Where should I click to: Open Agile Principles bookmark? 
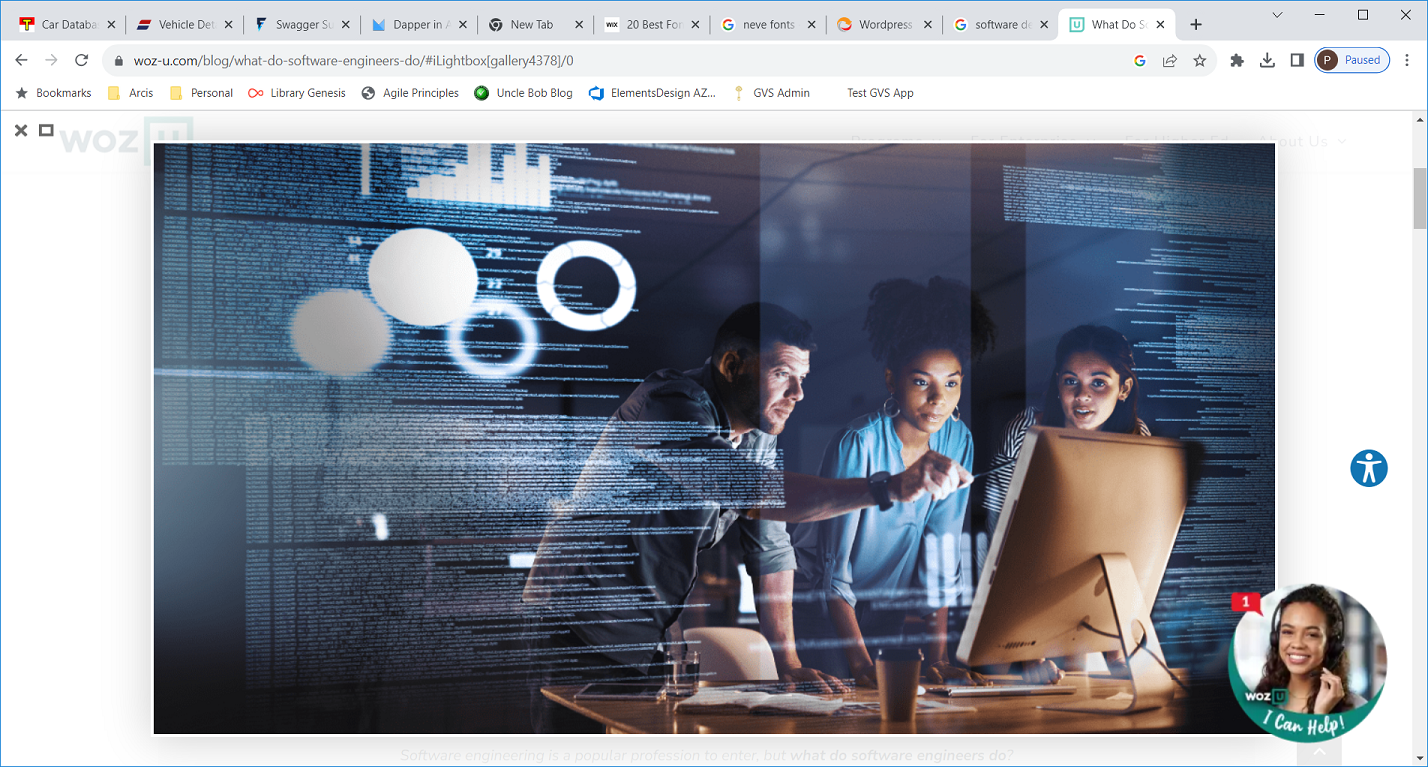(410, 93)
